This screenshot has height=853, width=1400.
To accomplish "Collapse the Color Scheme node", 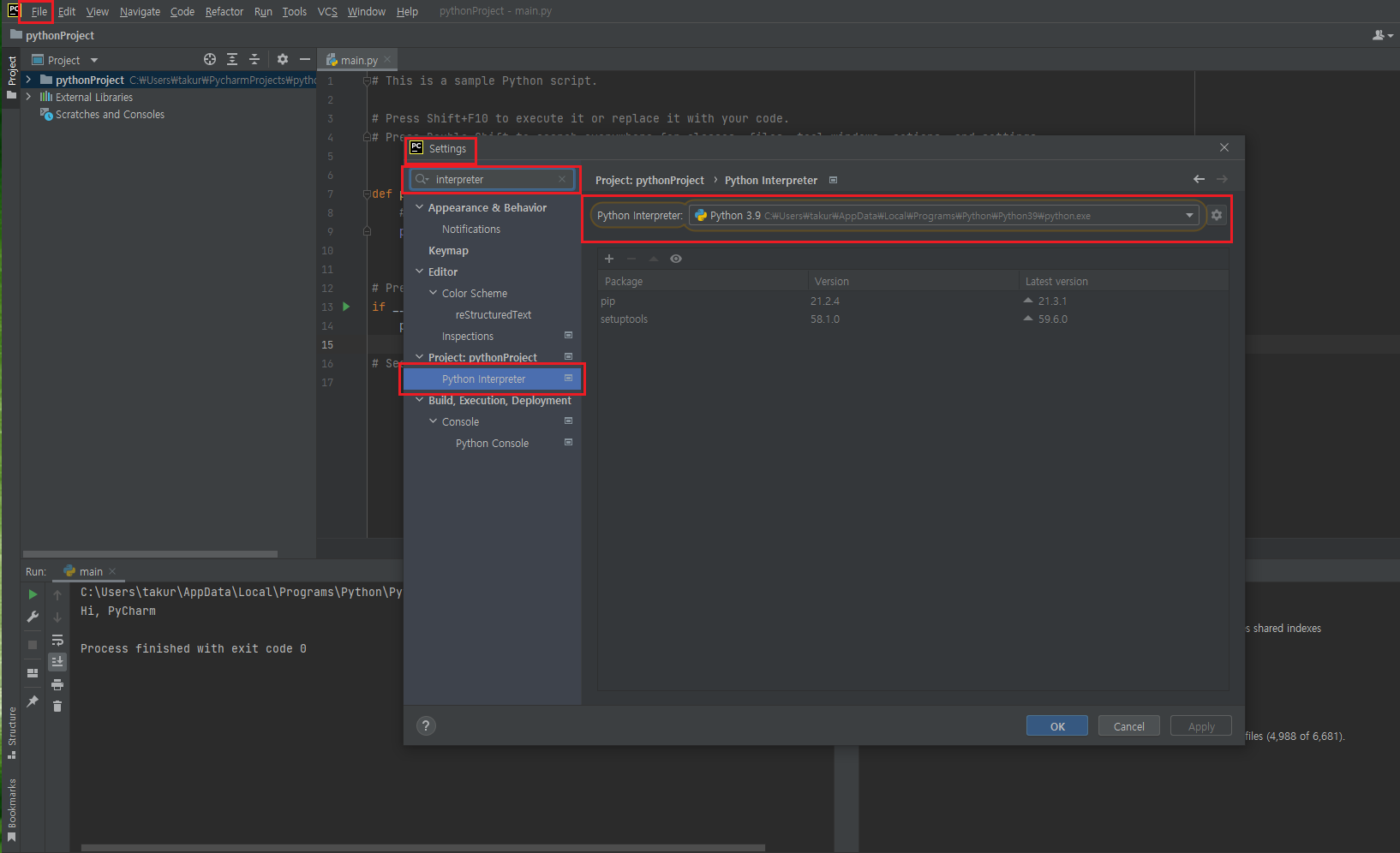I will (434, 293).
